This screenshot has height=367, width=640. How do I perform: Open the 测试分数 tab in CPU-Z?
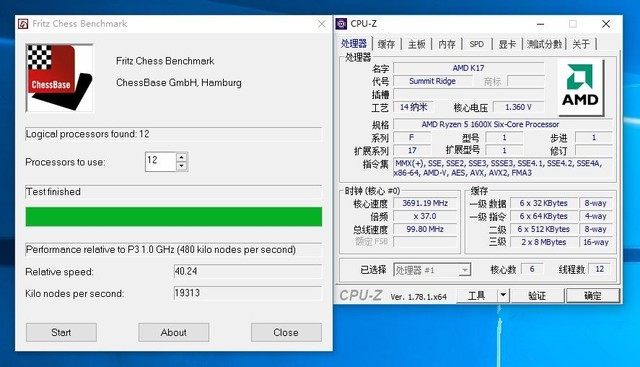coord(544,44)
